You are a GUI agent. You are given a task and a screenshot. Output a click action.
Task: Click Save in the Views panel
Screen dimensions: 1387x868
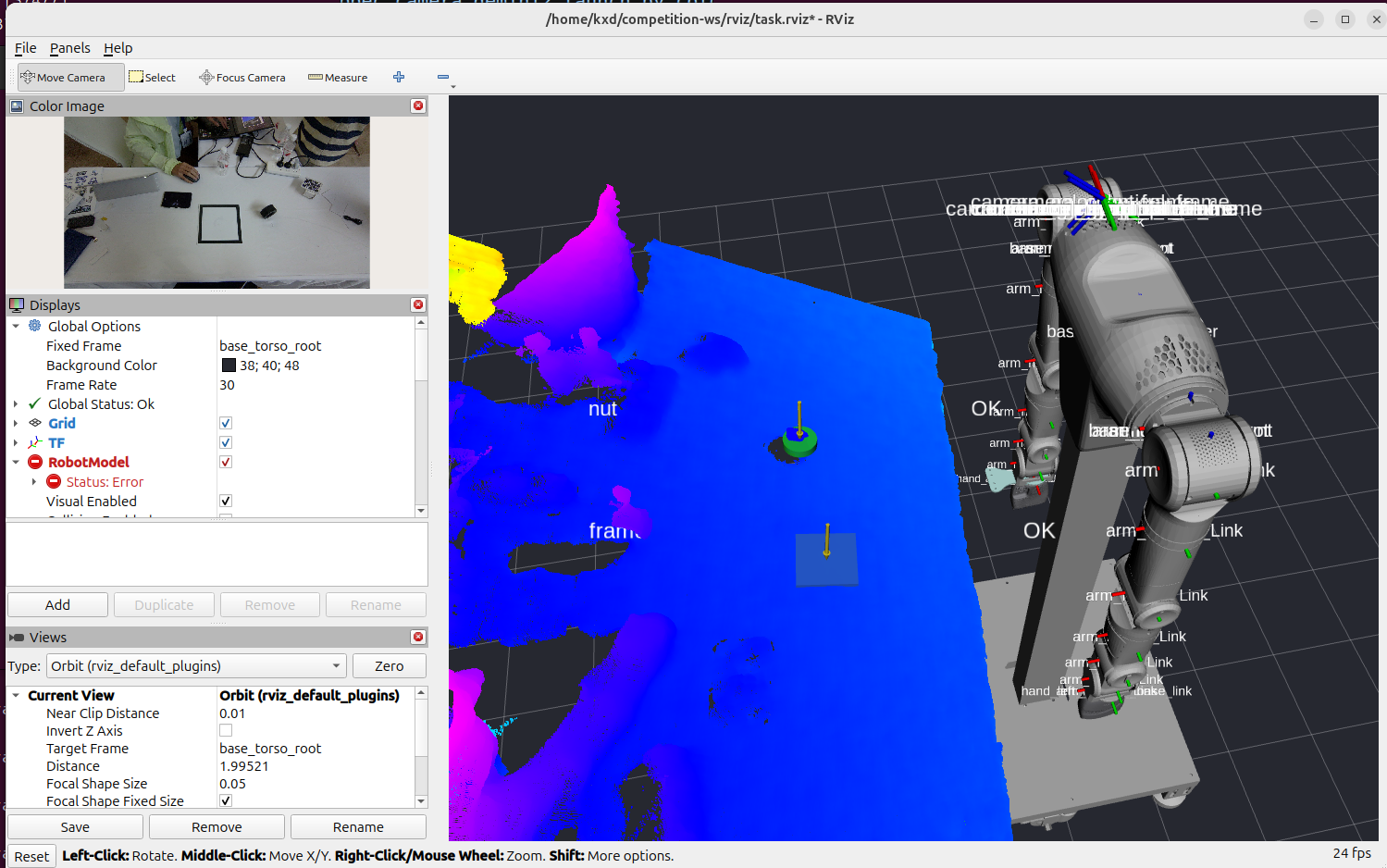(x=75, y=827)
